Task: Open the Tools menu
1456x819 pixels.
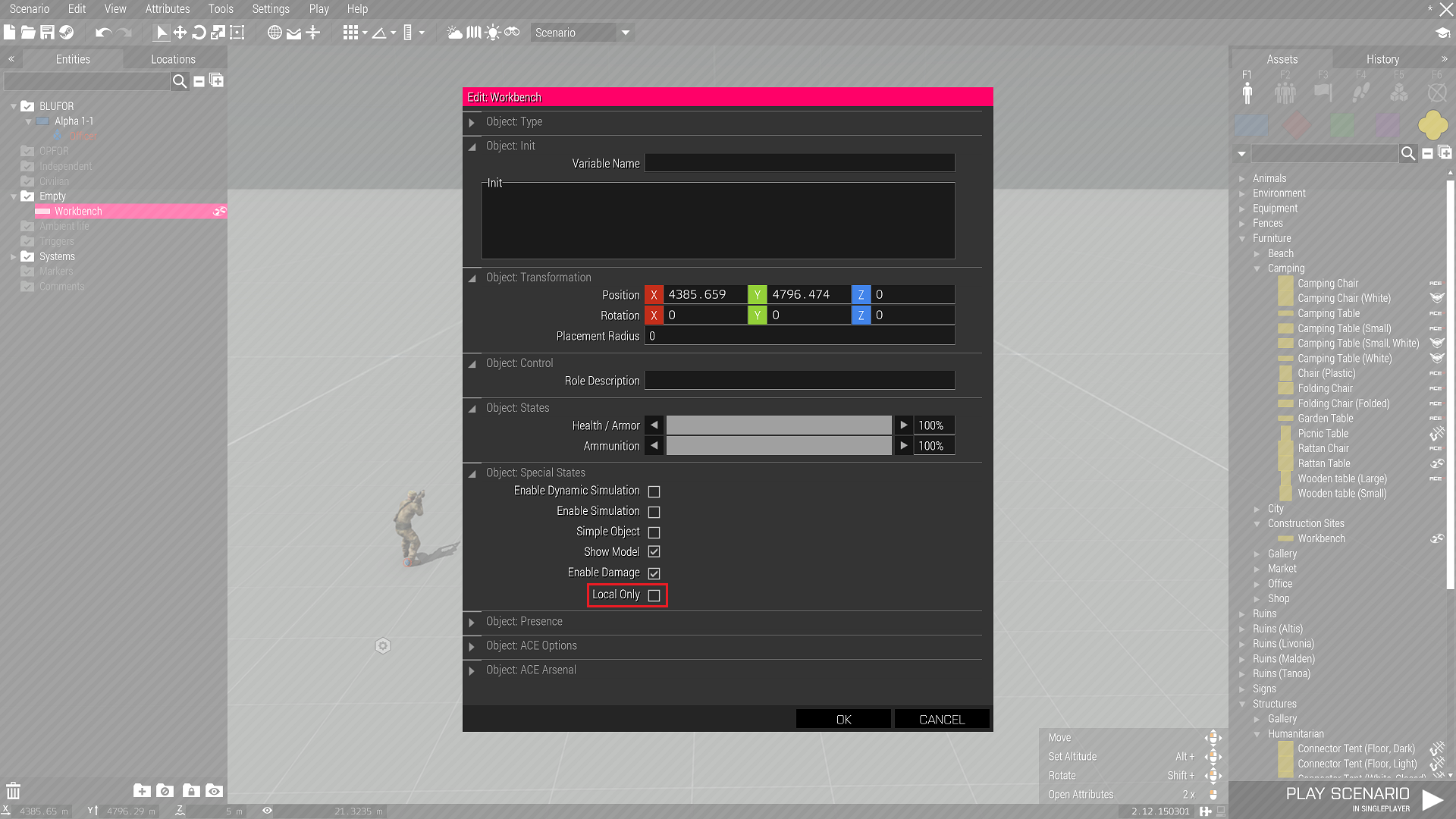Action: click(x=221, y=9)
